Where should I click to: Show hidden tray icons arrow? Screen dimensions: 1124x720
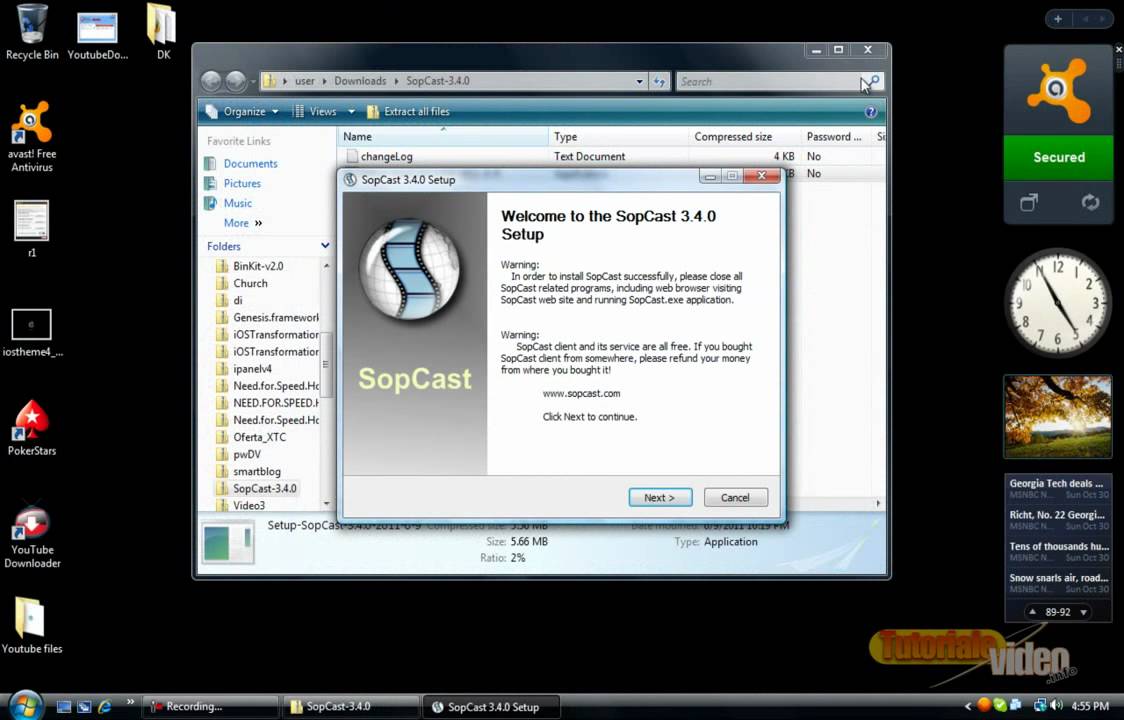(x=968, y=706)
